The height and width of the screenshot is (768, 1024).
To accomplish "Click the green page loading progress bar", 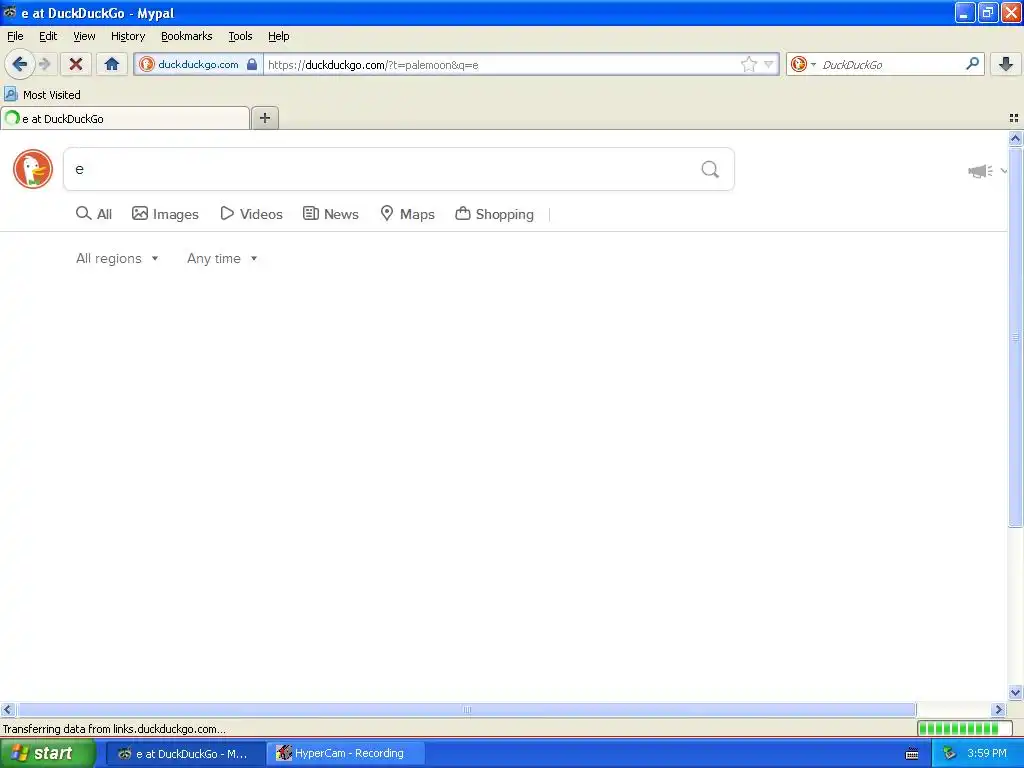I will click(x=964, y=728).
